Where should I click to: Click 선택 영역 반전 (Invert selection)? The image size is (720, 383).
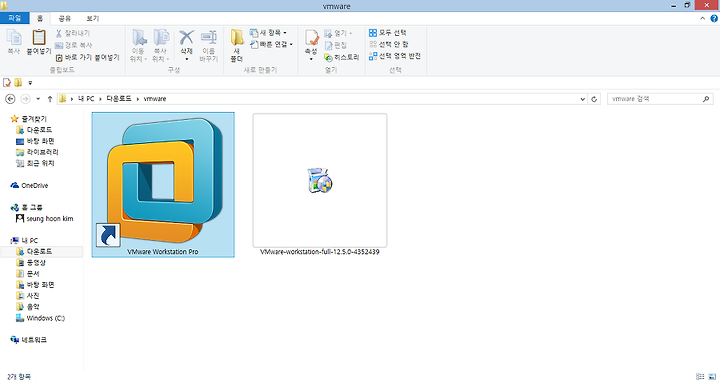click(x=394, y=56)
